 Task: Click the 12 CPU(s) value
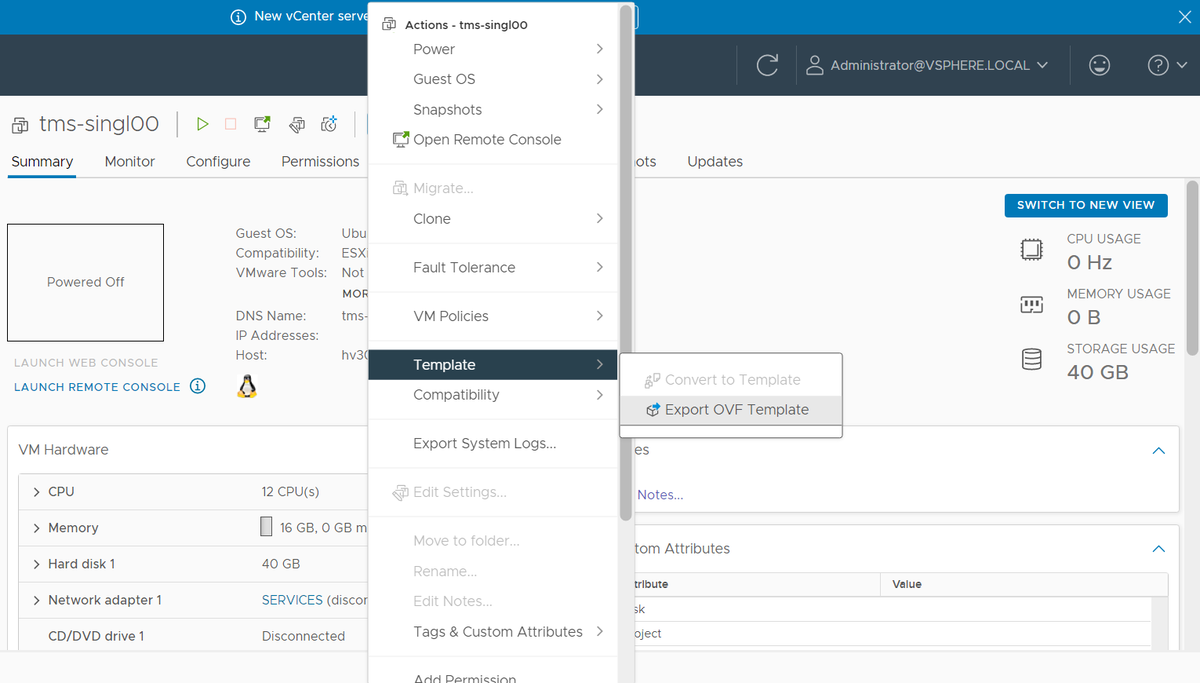290,492
